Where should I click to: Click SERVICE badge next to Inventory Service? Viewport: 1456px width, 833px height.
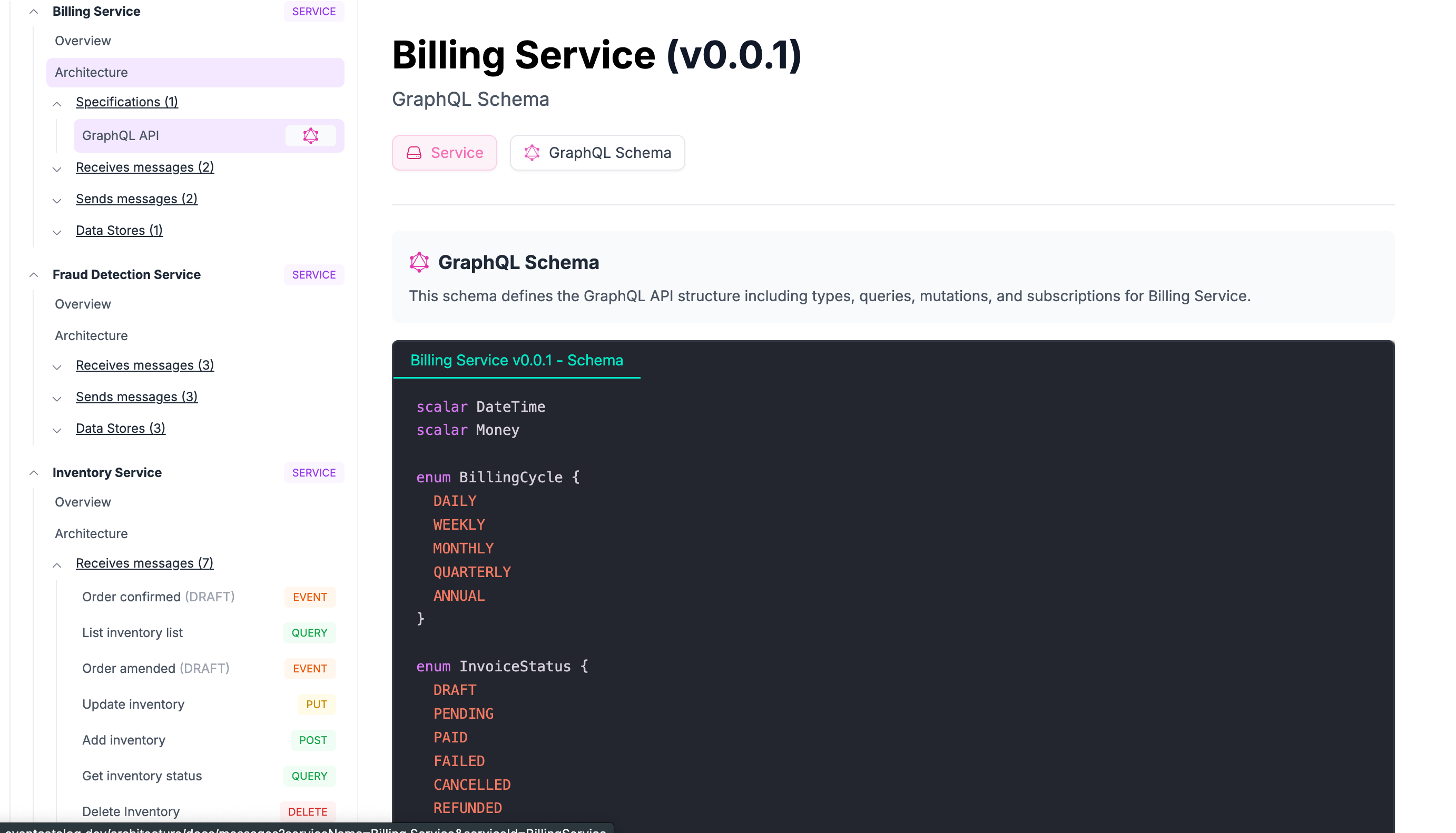[x=313, y=472]
